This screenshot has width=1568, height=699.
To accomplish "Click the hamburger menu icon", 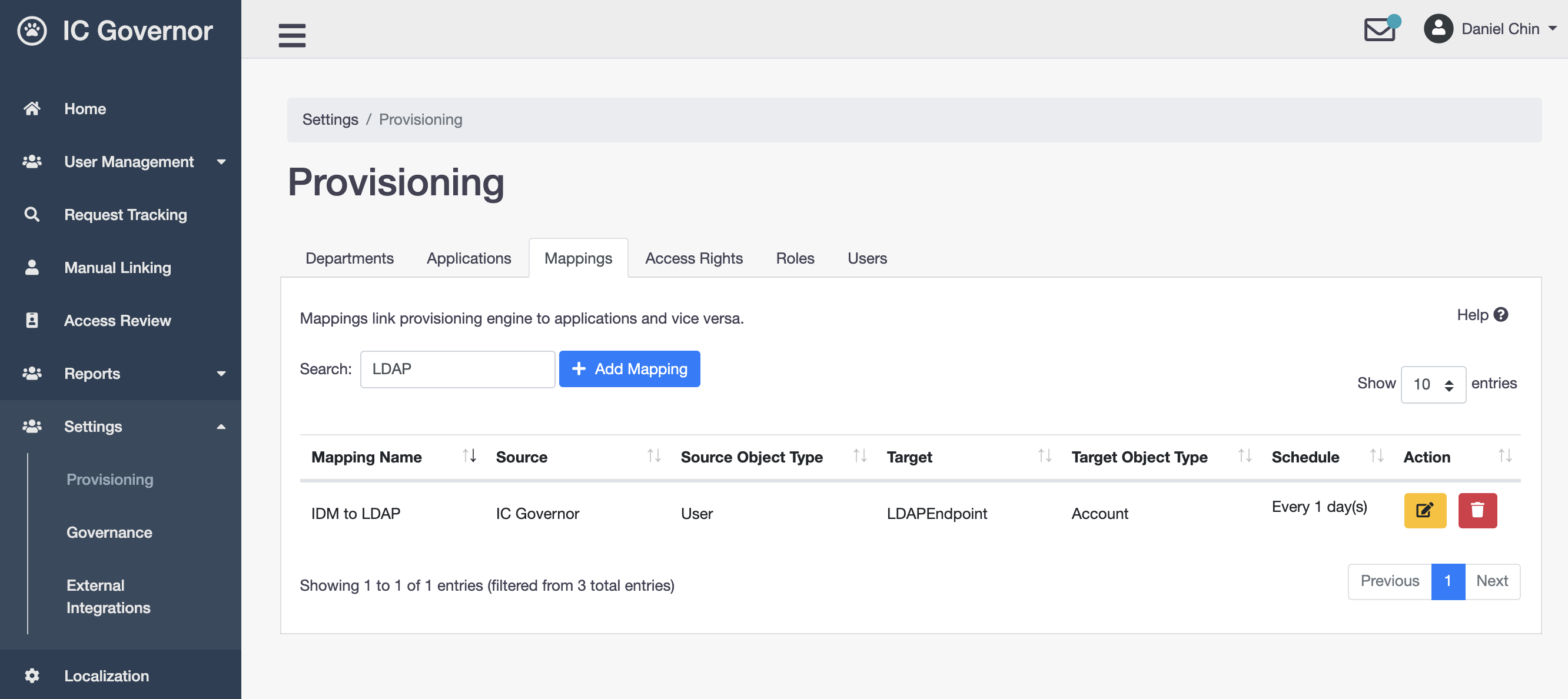I will tap(293, 35).
